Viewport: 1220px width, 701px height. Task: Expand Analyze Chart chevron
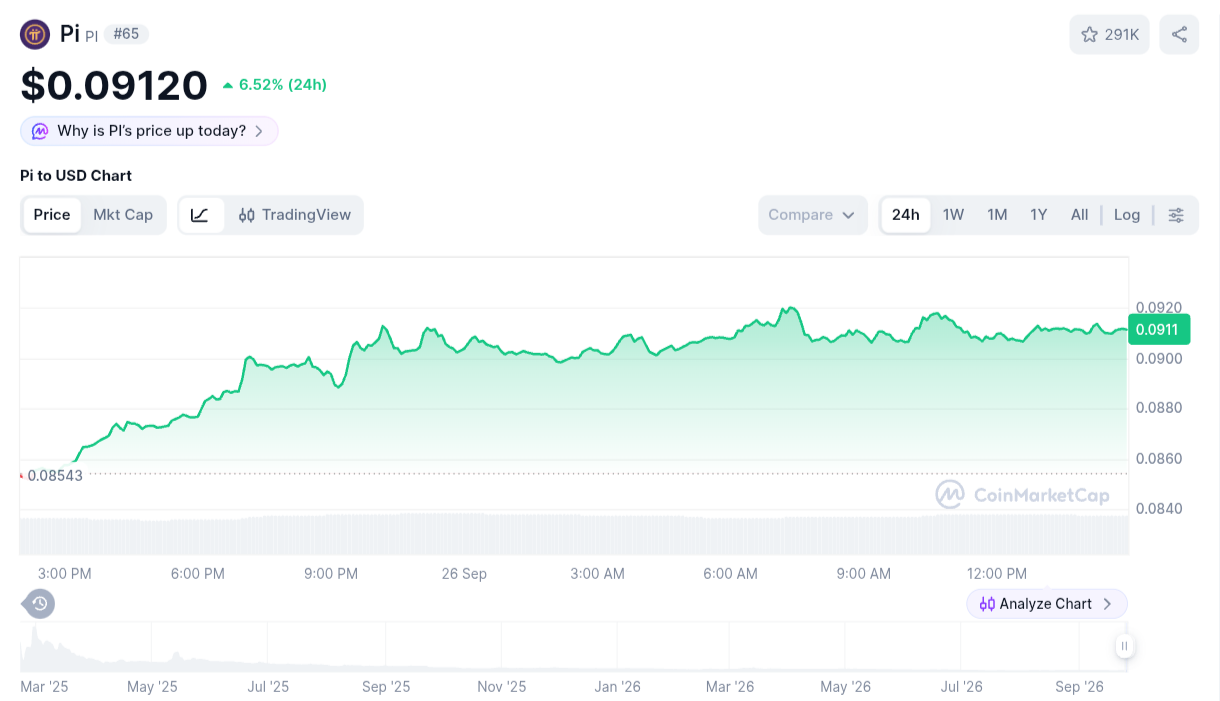(1107, 604)
